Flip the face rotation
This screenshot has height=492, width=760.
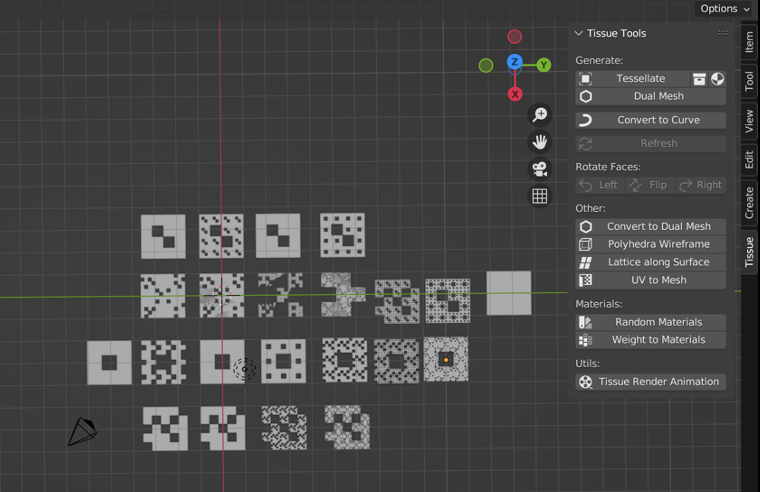pyautogui.click(x=650, y=185)
